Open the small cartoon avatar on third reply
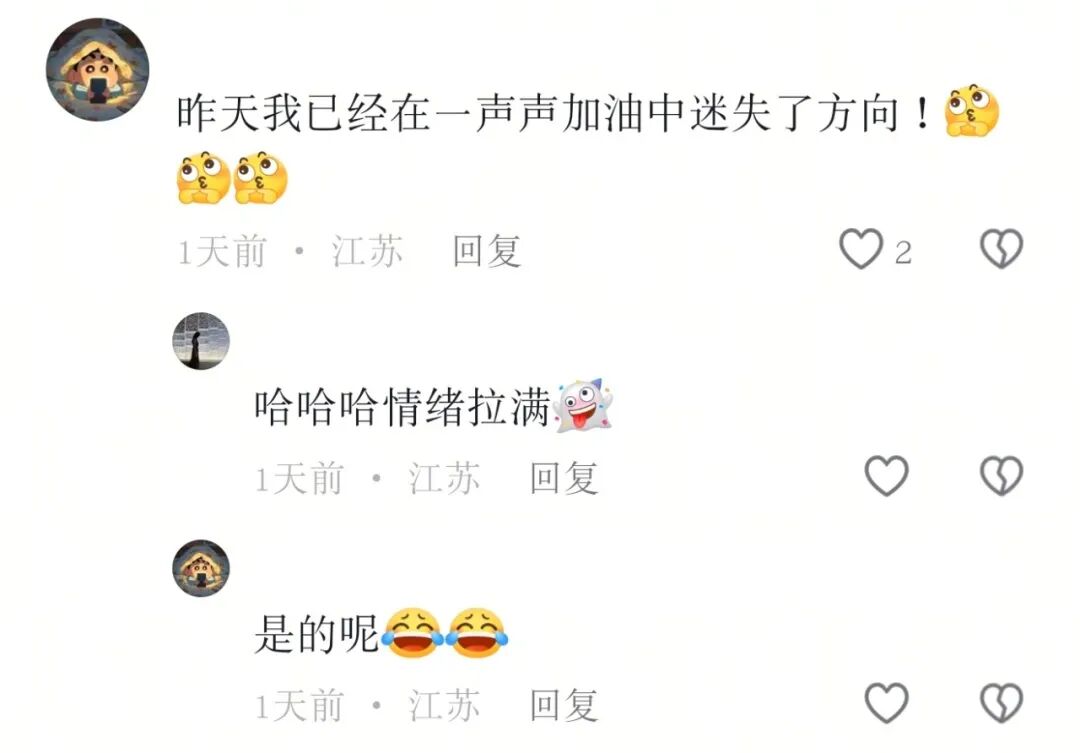 (201, 568)
